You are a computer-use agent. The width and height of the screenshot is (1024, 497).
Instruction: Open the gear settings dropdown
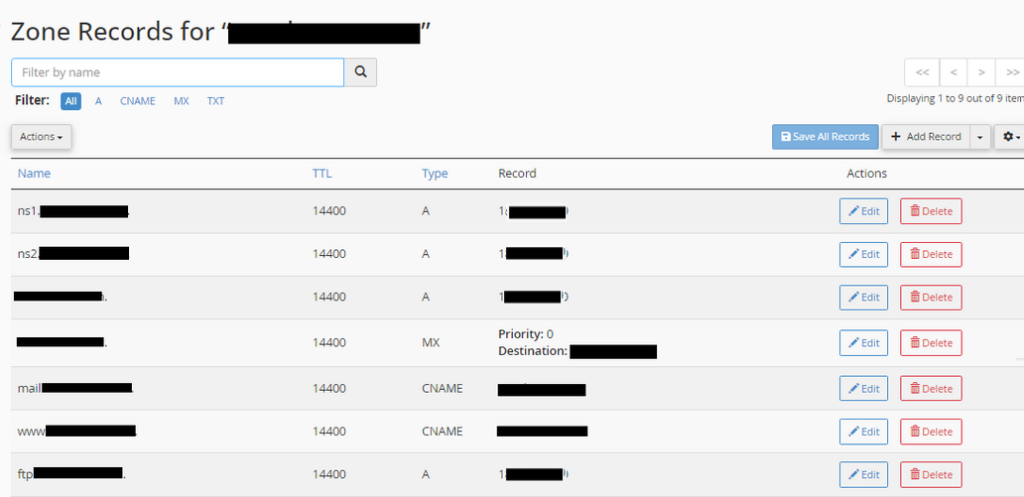pyautogui.click(x=1010, y=137)
